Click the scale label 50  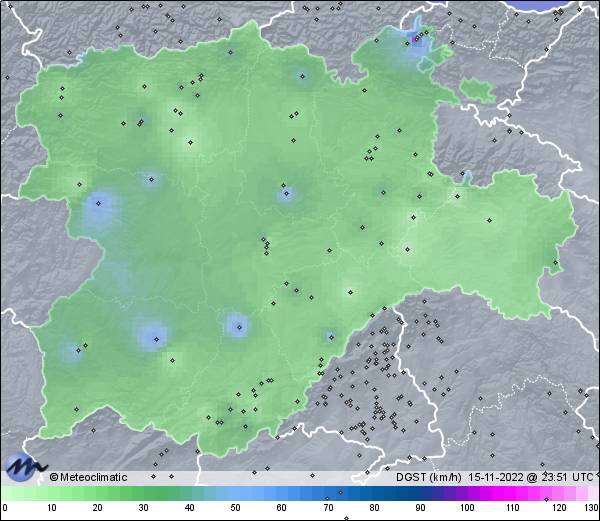click(x=235, y=508)
